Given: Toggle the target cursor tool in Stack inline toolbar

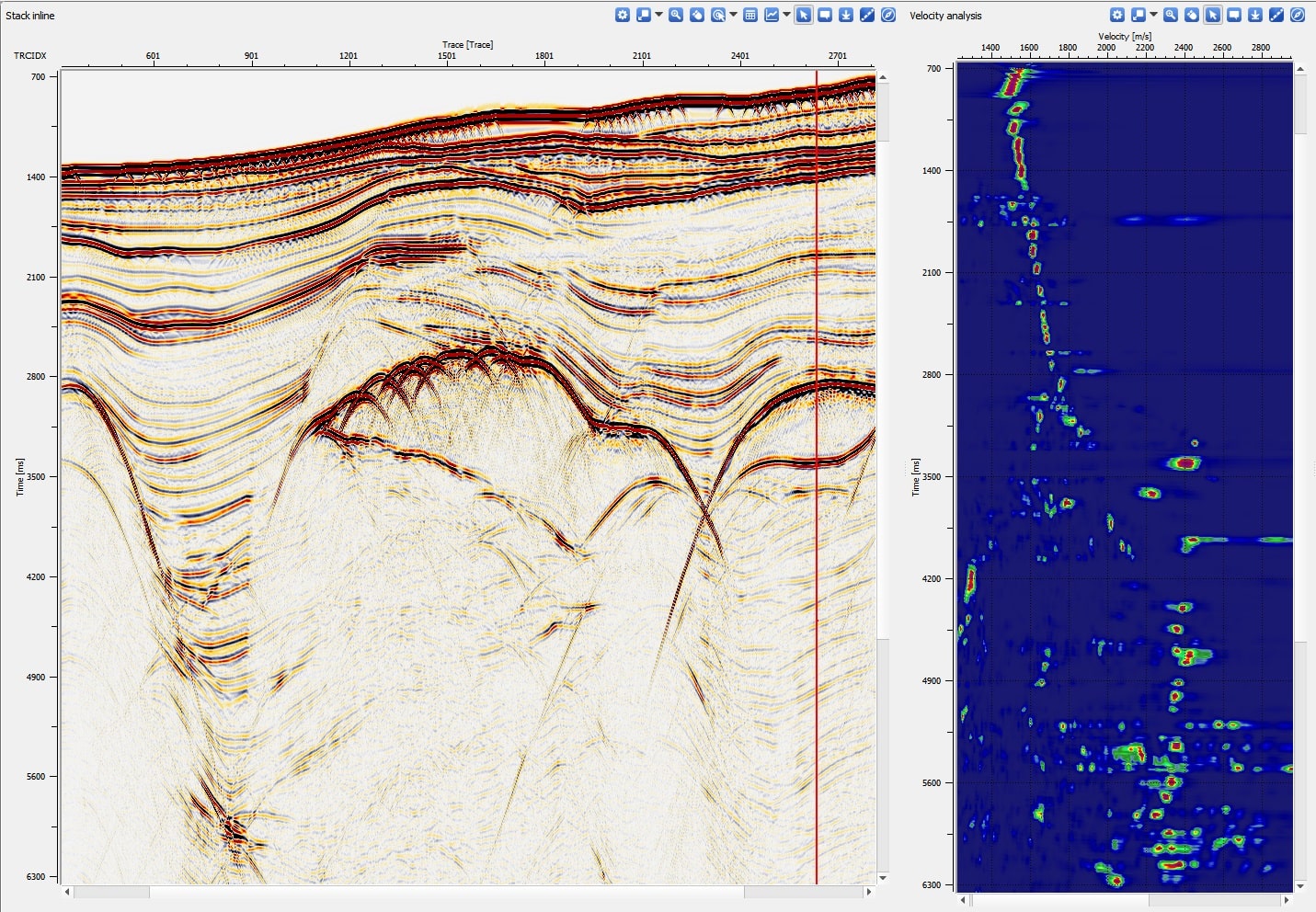Looking at the screenshot, I should [x=718, y=15].
